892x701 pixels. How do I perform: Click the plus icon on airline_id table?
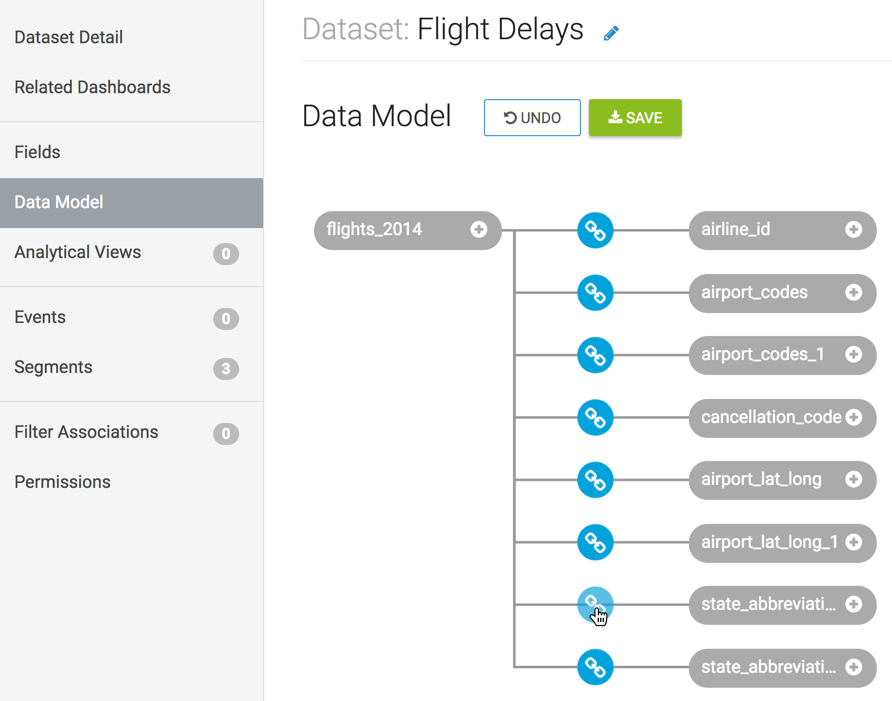pos(854,230)
